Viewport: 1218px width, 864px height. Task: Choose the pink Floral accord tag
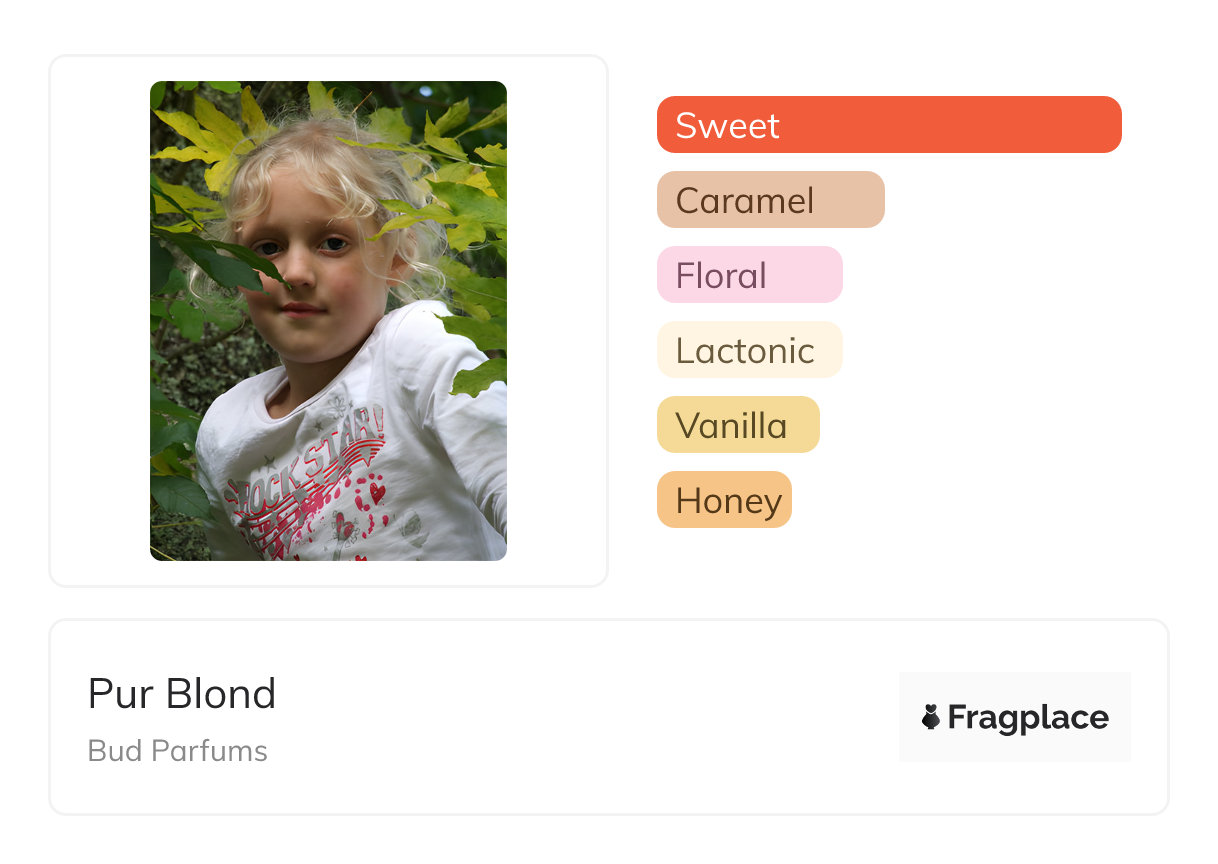click(x=749, y=275)
